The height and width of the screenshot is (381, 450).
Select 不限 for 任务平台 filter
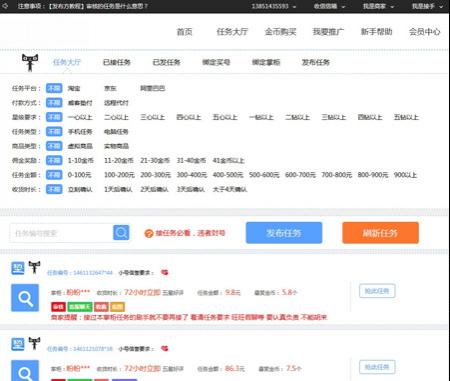(54, 88)
